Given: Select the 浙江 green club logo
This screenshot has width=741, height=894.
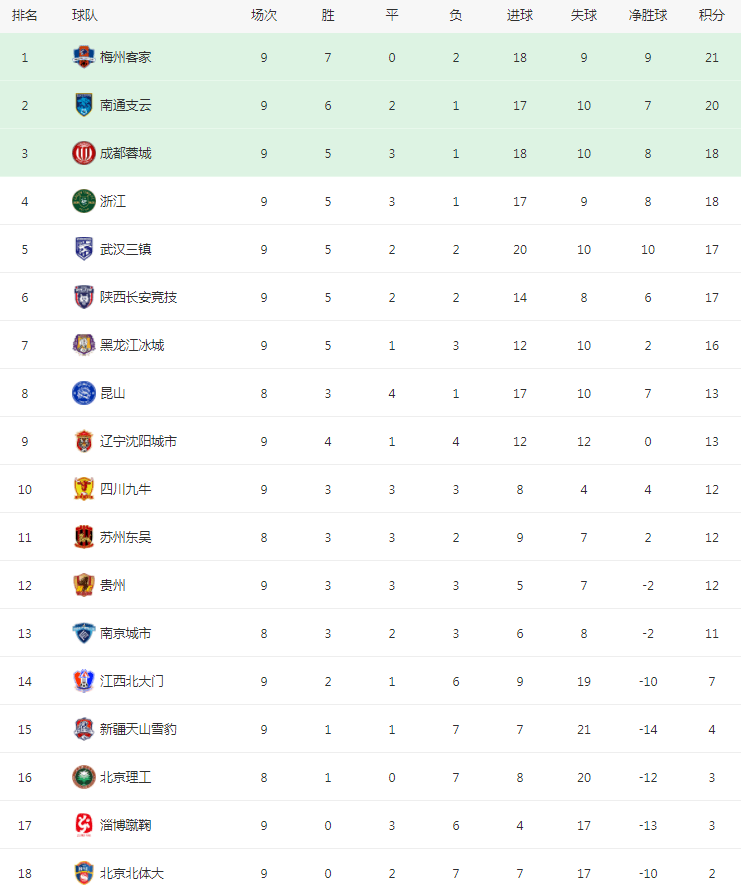Looking at the screenshot, I should (84, 201).
